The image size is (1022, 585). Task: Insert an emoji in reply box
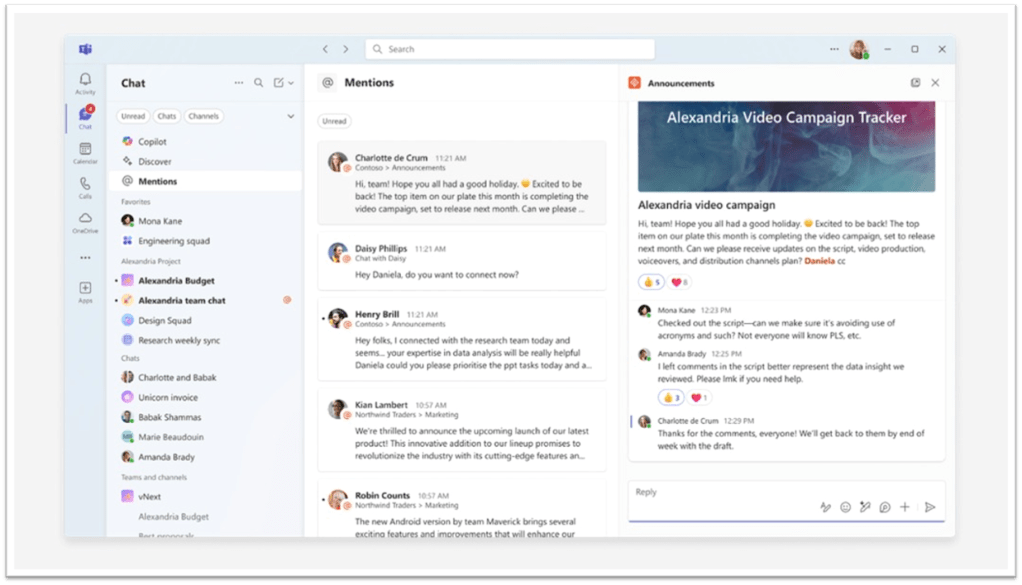pyautogui.click(x=845, y=507)
